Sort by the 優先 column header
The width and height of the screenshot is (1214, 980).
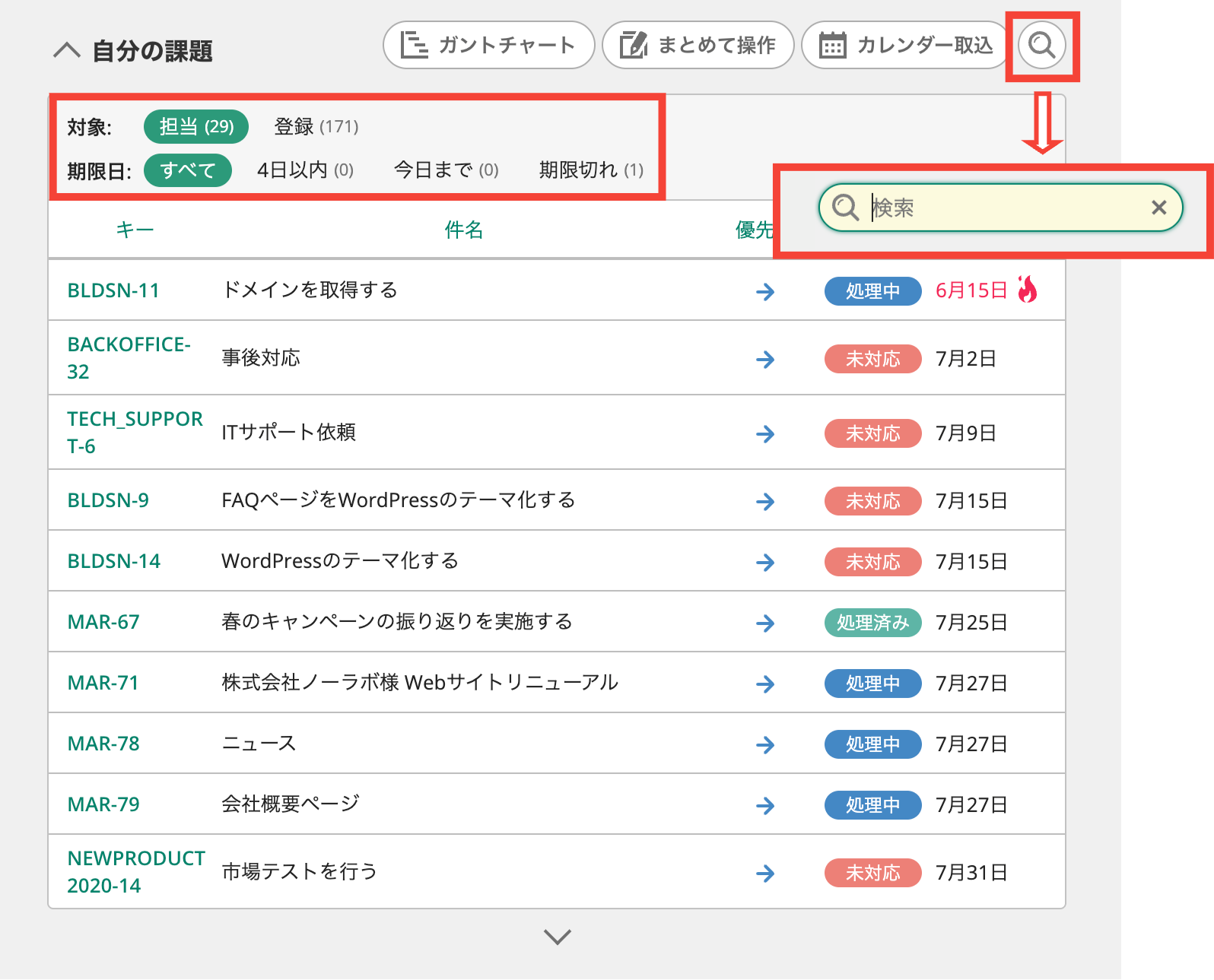755,230
